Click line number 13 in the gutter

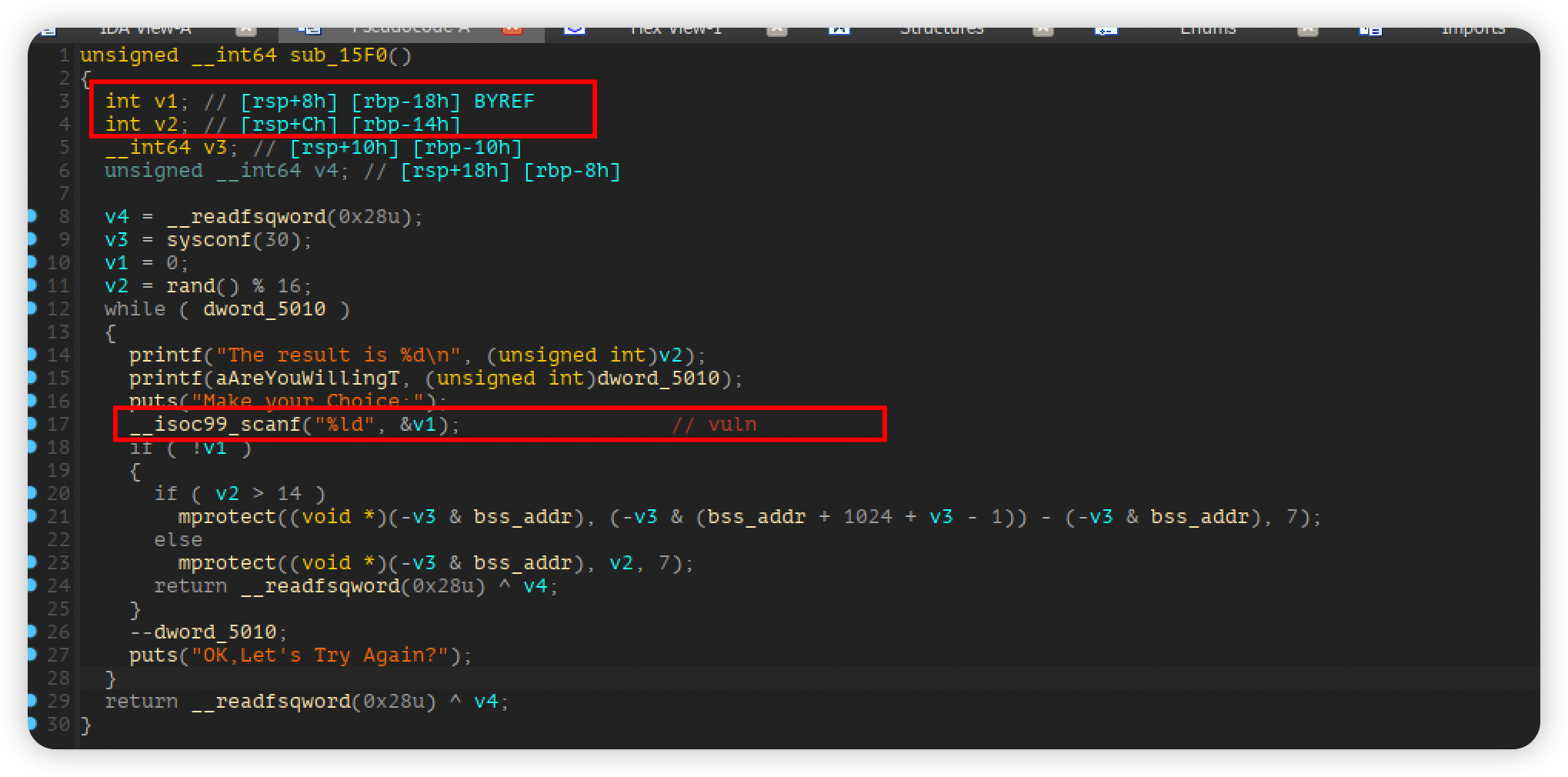[58, 332]
